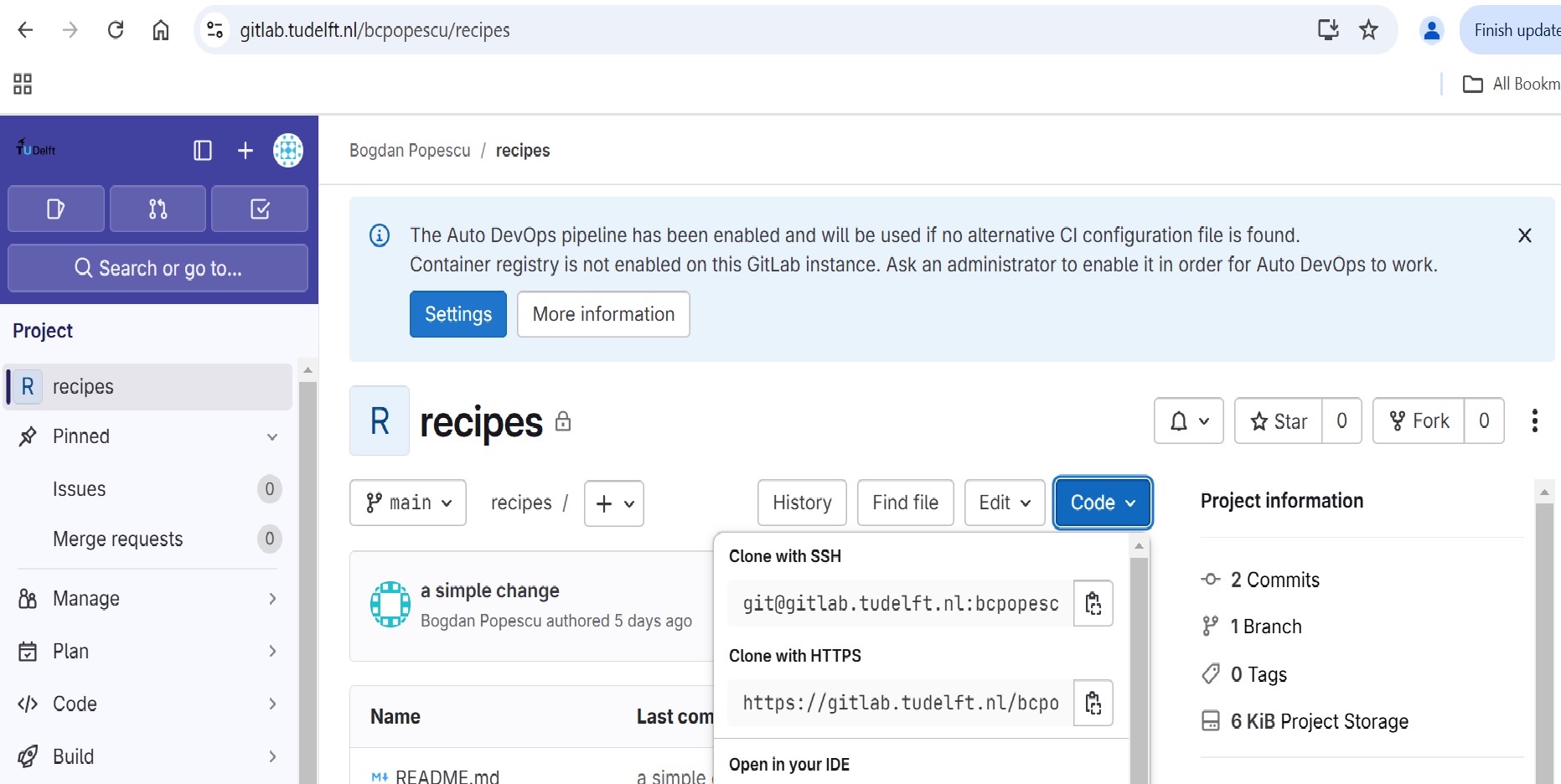Image resolution: width=1561 pixels, height=784 pixels.
Task: Click the Finish update button
Action: coord(1512,30)
